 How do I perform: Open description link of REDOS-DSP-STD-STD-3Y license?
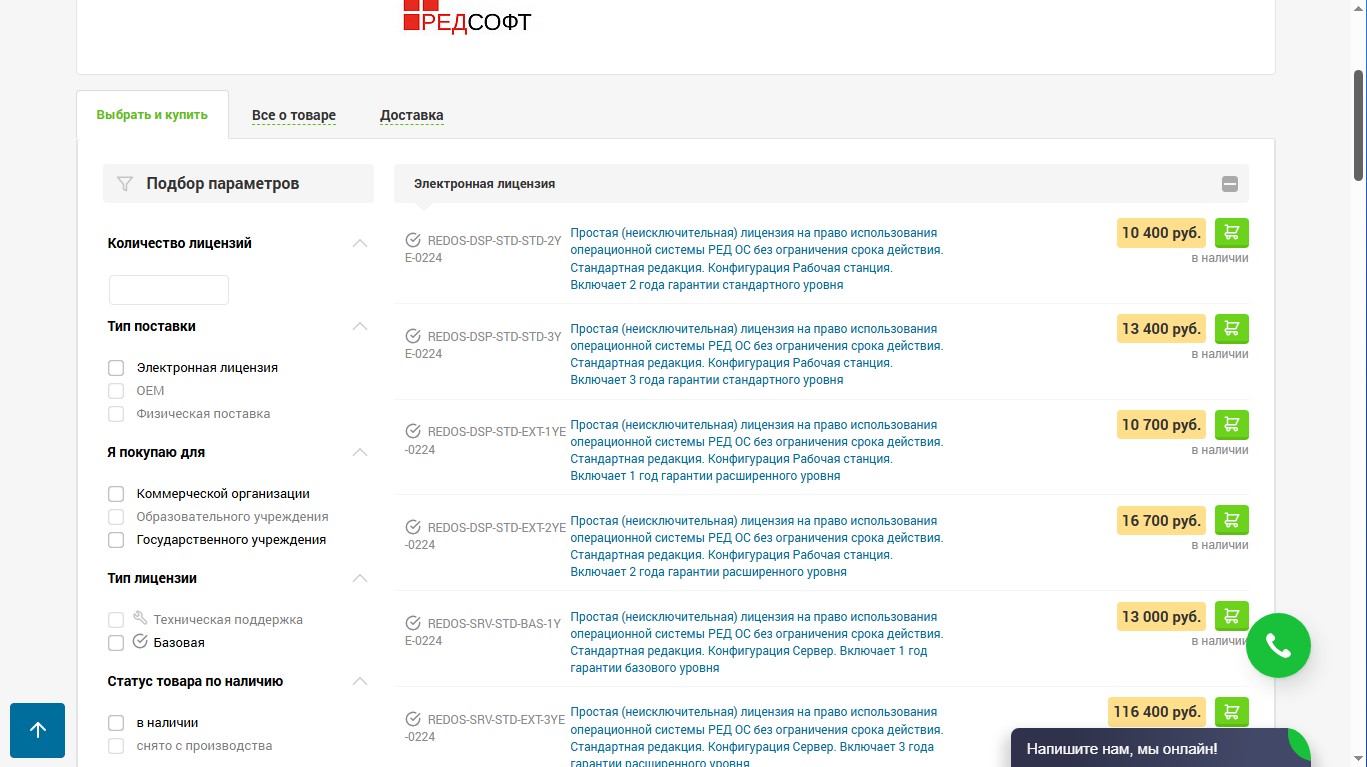click(757, 355)
